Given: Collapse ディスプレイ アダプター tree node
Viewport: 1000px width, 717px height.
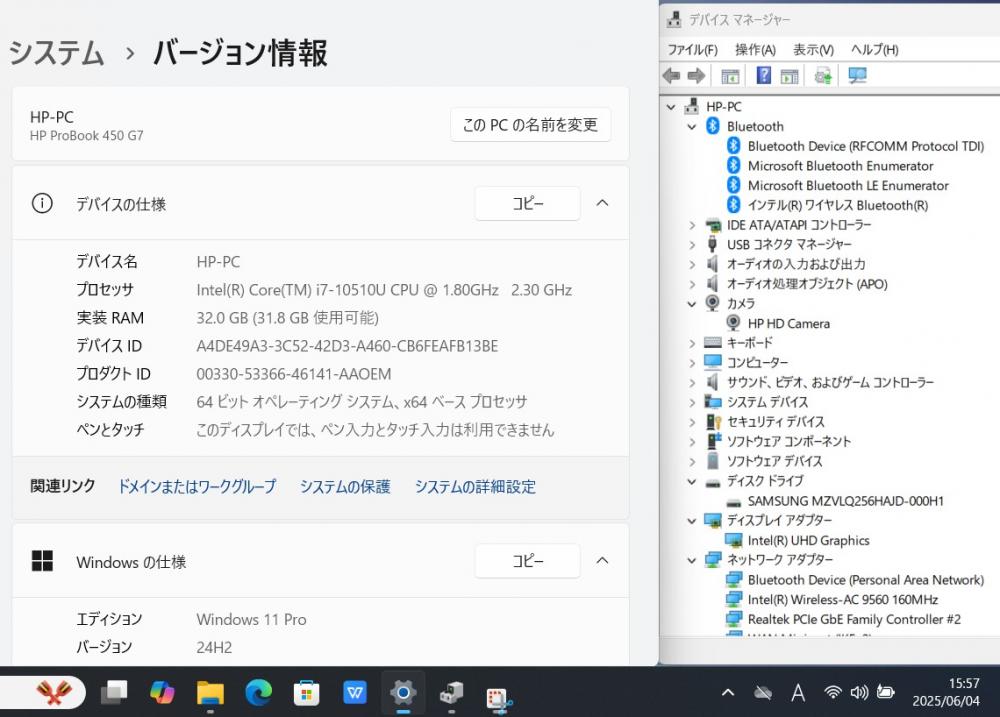Looking at the screenshot, I should pyautogui.click(x=692, y=521).
